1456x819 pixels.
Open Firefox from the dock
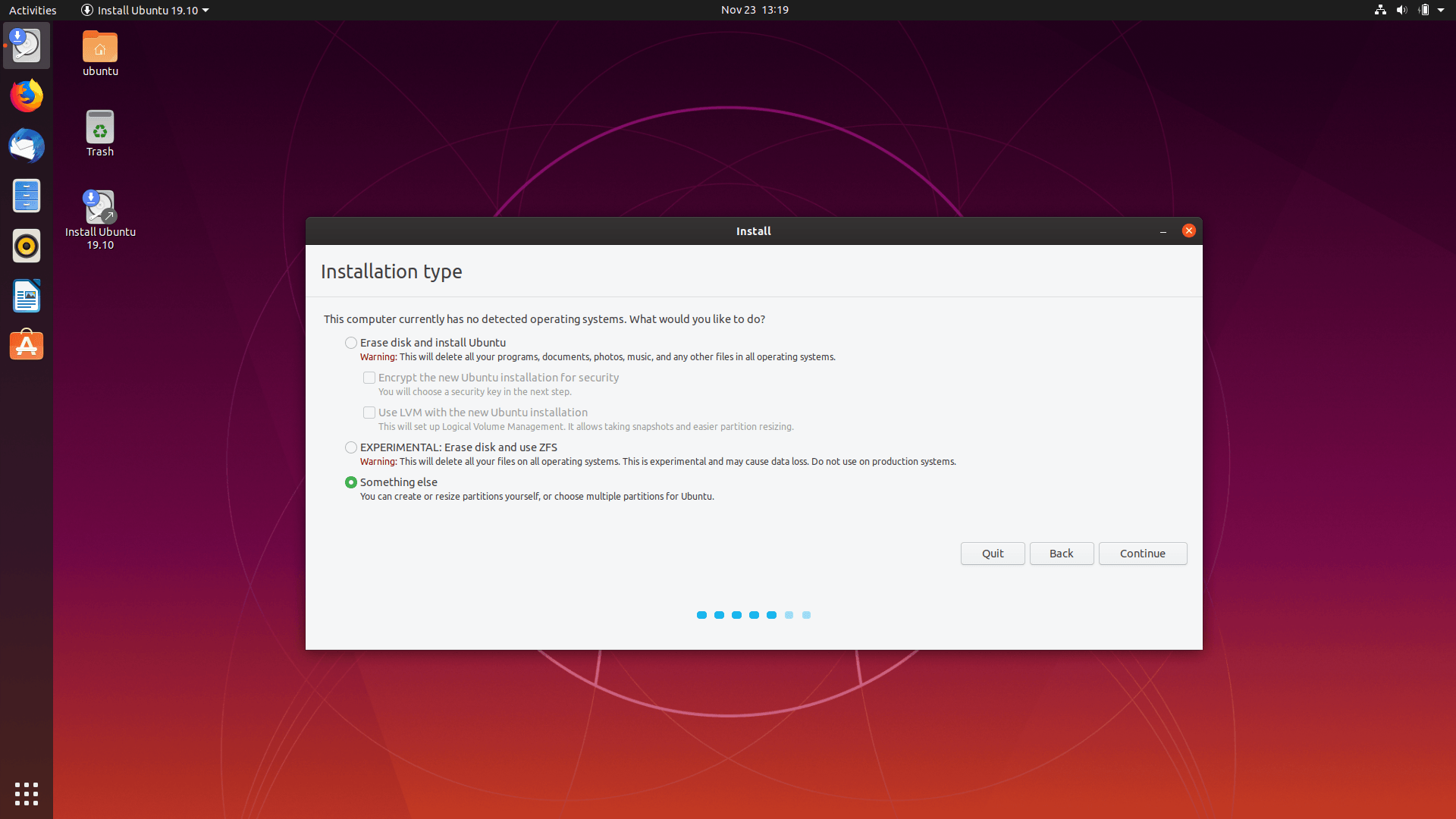(x=27, y=96)
